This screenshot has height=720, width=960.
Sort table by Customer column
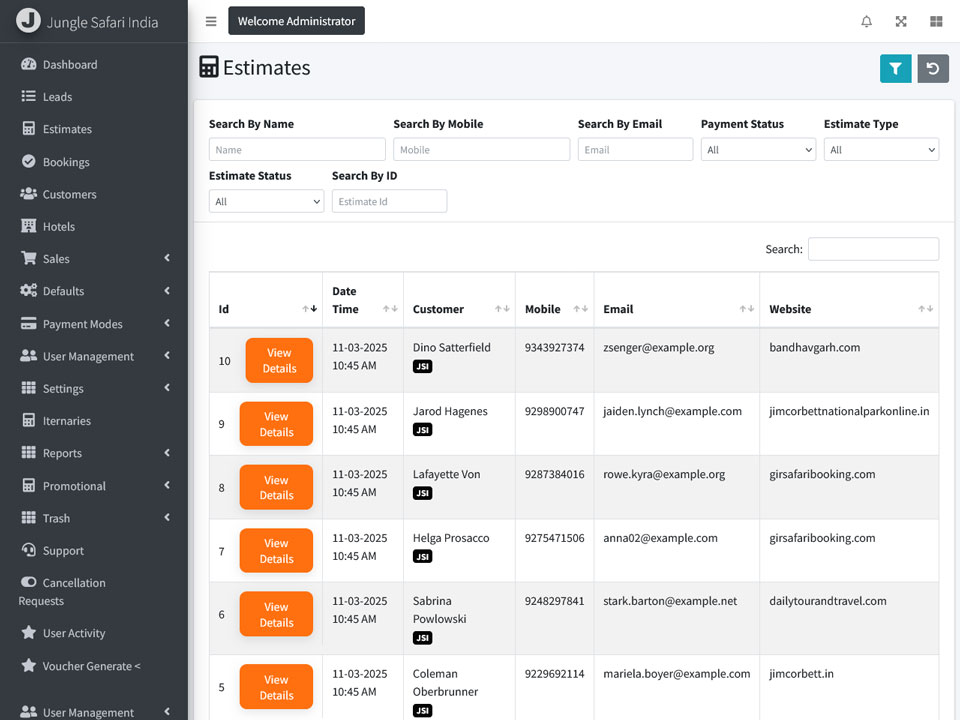[459, 300]
